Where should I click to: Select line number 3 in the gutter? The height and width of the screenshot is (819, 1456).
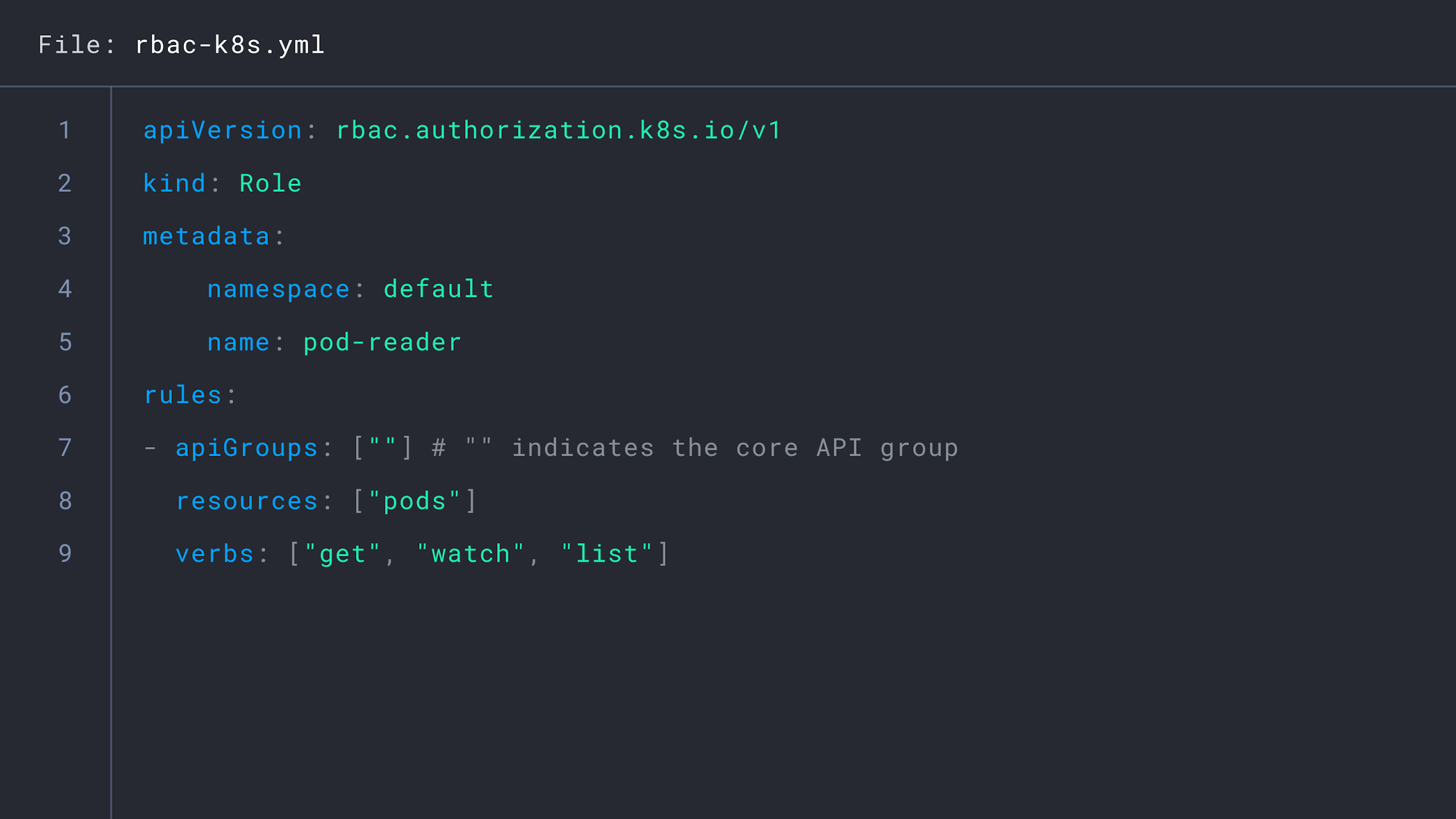(65, 236)
